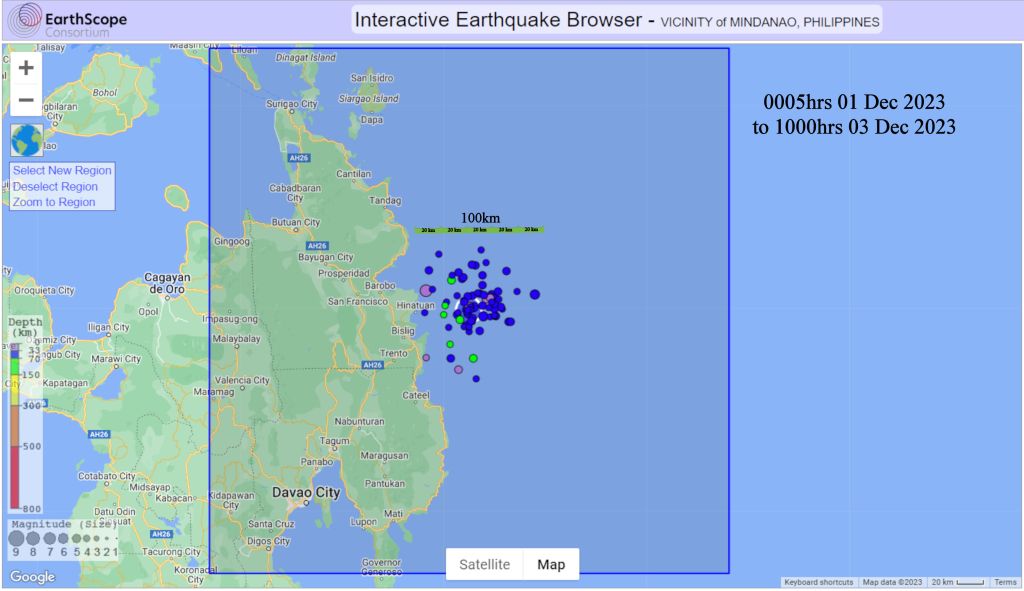Click Davao City label on the map
The width and height of the screenshot is (1024, 591).
click(306, 493)
